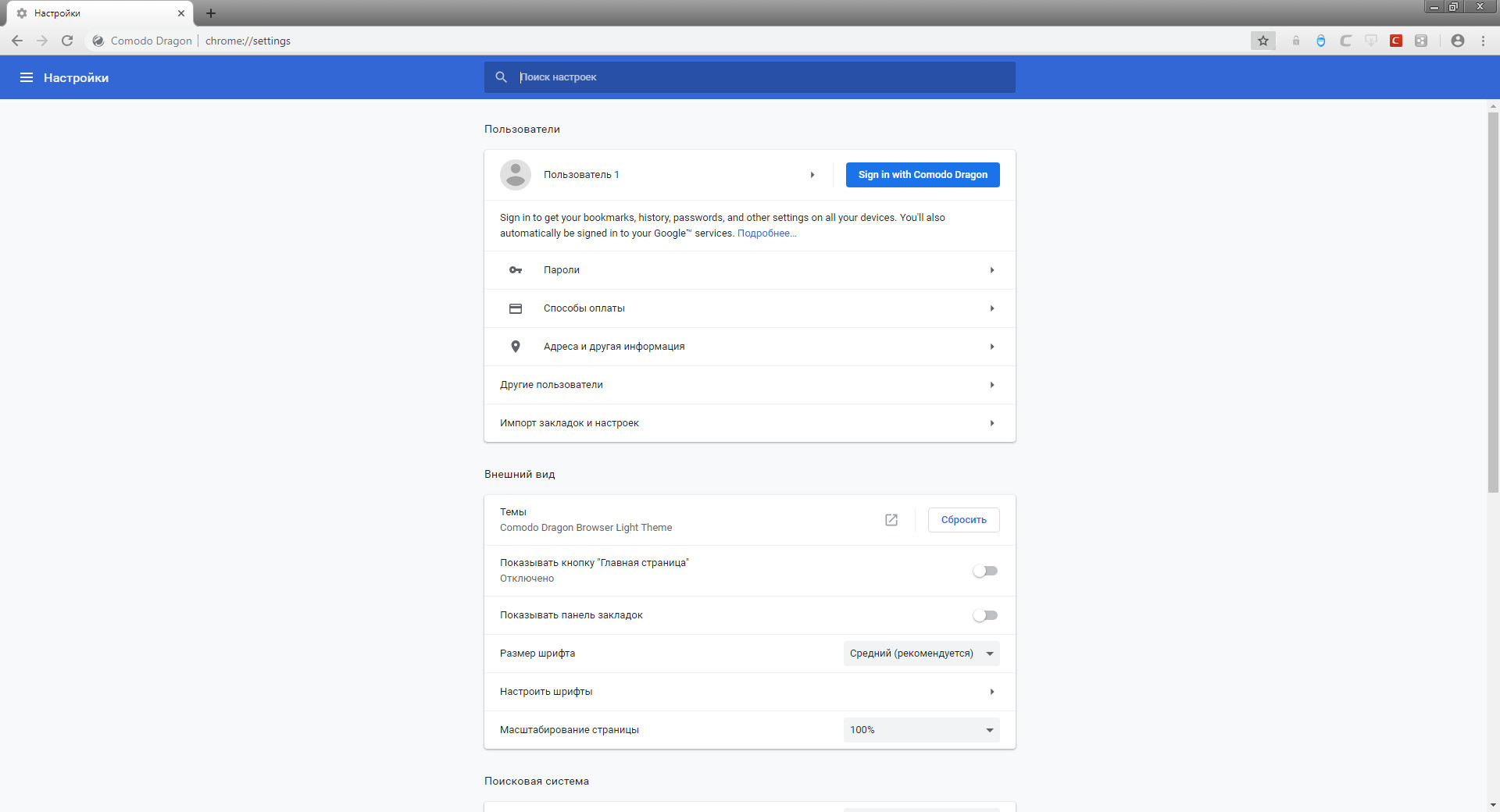
Task: Open the user profile avatar menu
Action: (x=1458, y=41)
